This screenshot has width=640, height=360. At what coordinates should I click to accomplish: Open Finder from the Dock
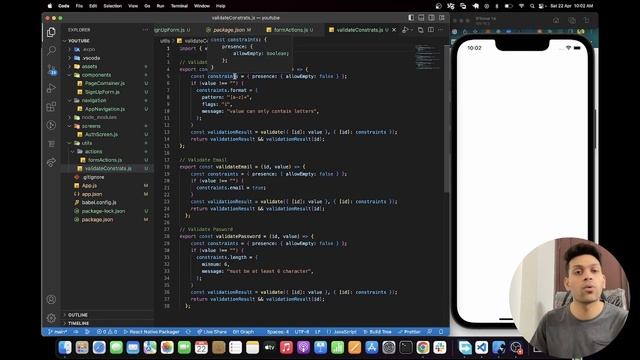coord(65,347)
